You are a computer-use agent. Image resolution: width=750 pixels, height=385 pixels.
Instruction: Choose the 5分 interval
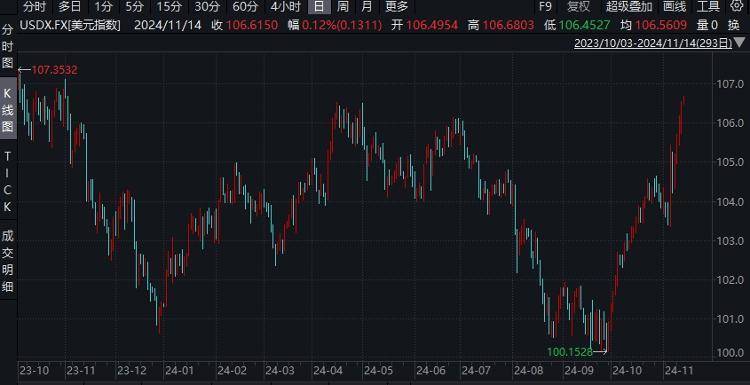point(134,7)
